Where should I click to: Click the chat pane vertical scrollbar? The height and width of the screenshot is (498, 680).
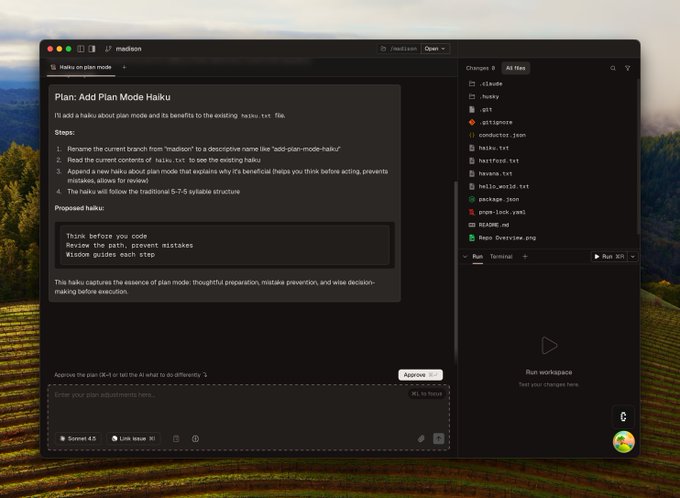coord(455,271)
